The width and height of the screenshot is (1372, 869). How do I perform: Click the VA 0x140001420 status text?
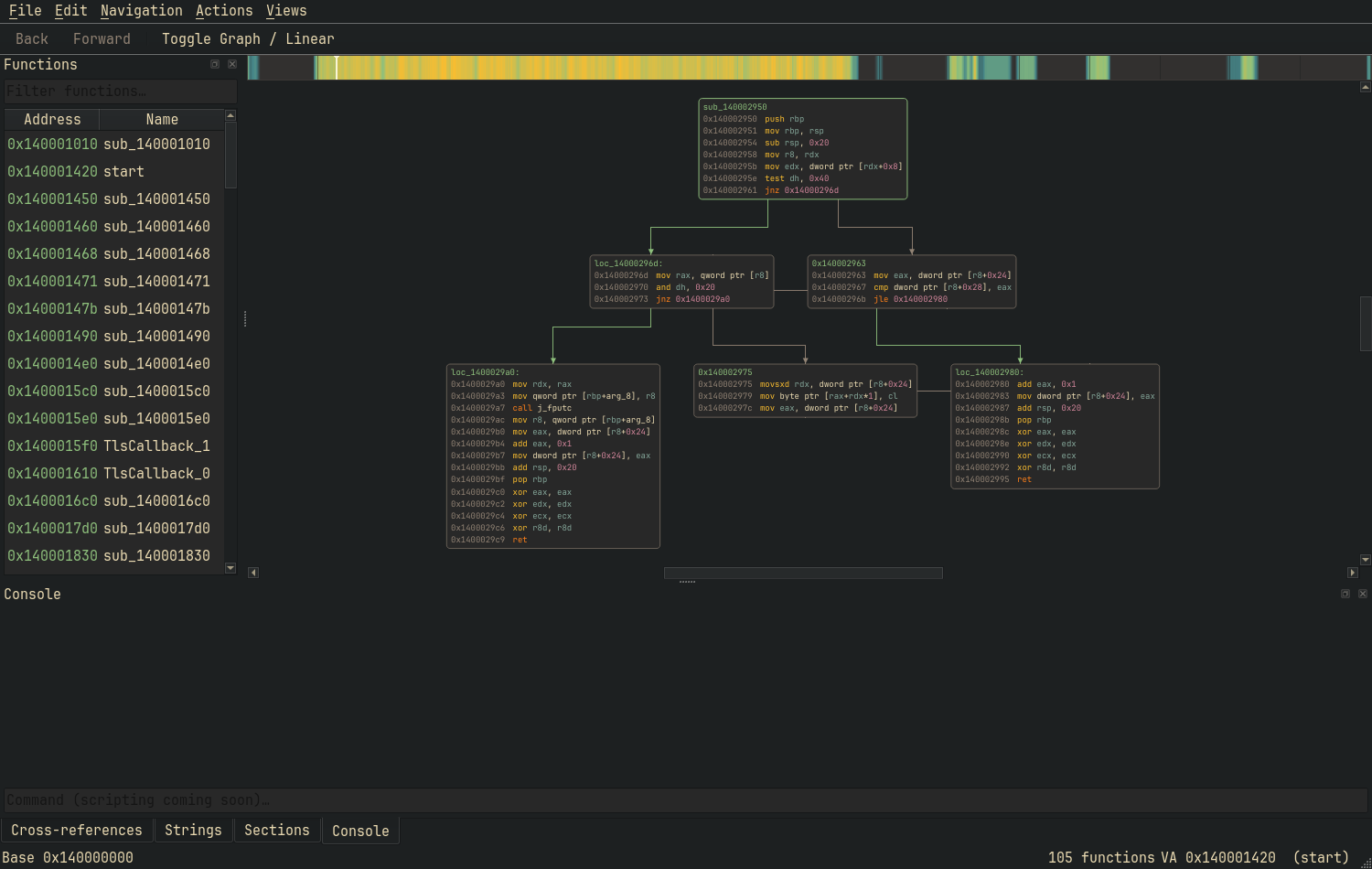pos(1218,858)
